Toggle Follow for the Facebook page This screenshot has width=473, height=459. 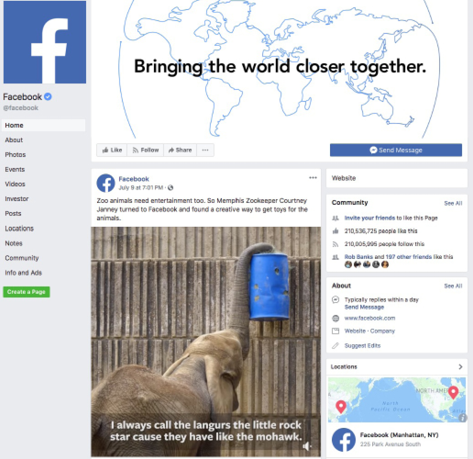[145, 150]
